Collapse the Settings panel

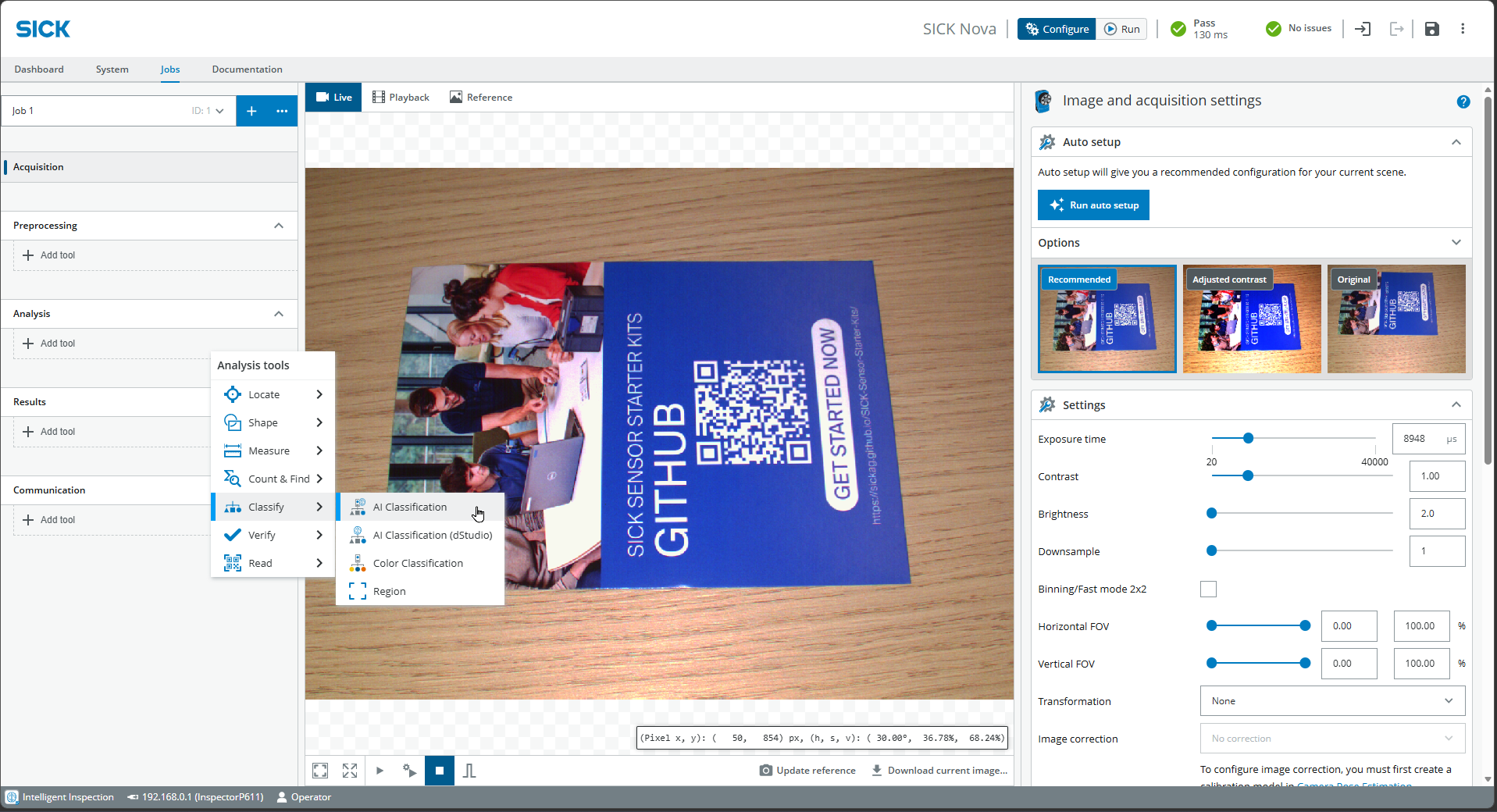coord(1456,404)
